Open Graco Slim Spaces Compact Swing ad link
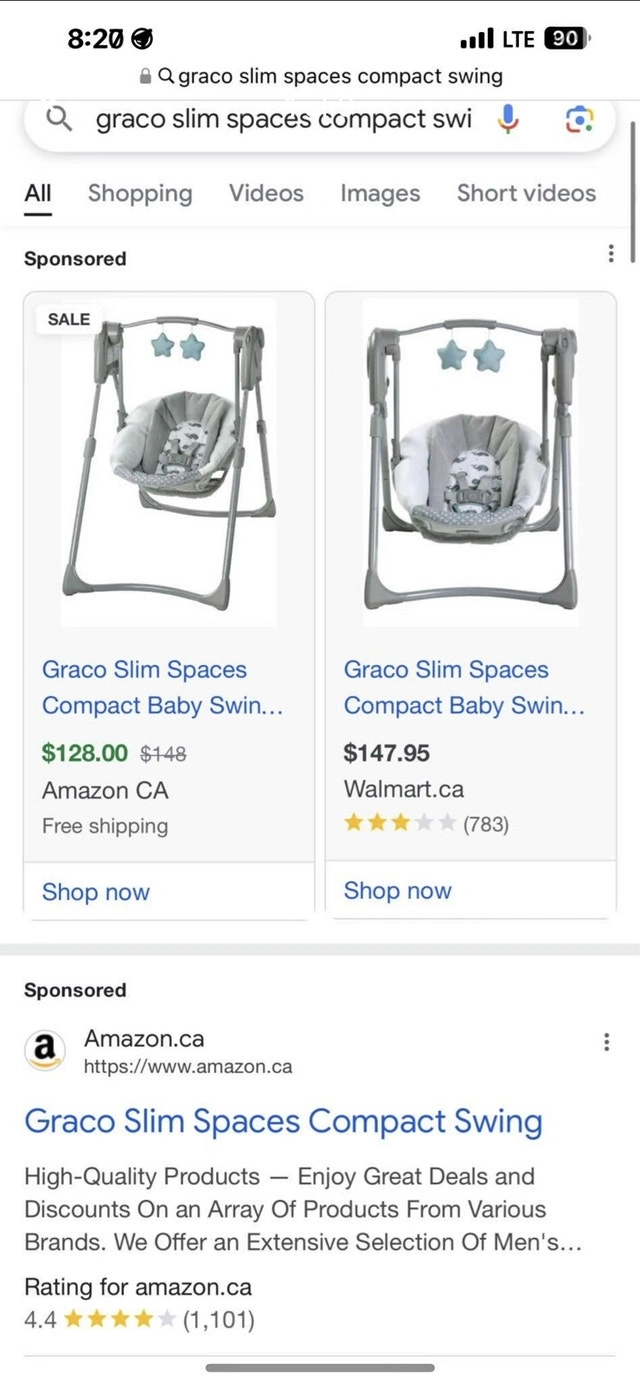This screenshot has height=1384, width=640. pos(283,1121)
